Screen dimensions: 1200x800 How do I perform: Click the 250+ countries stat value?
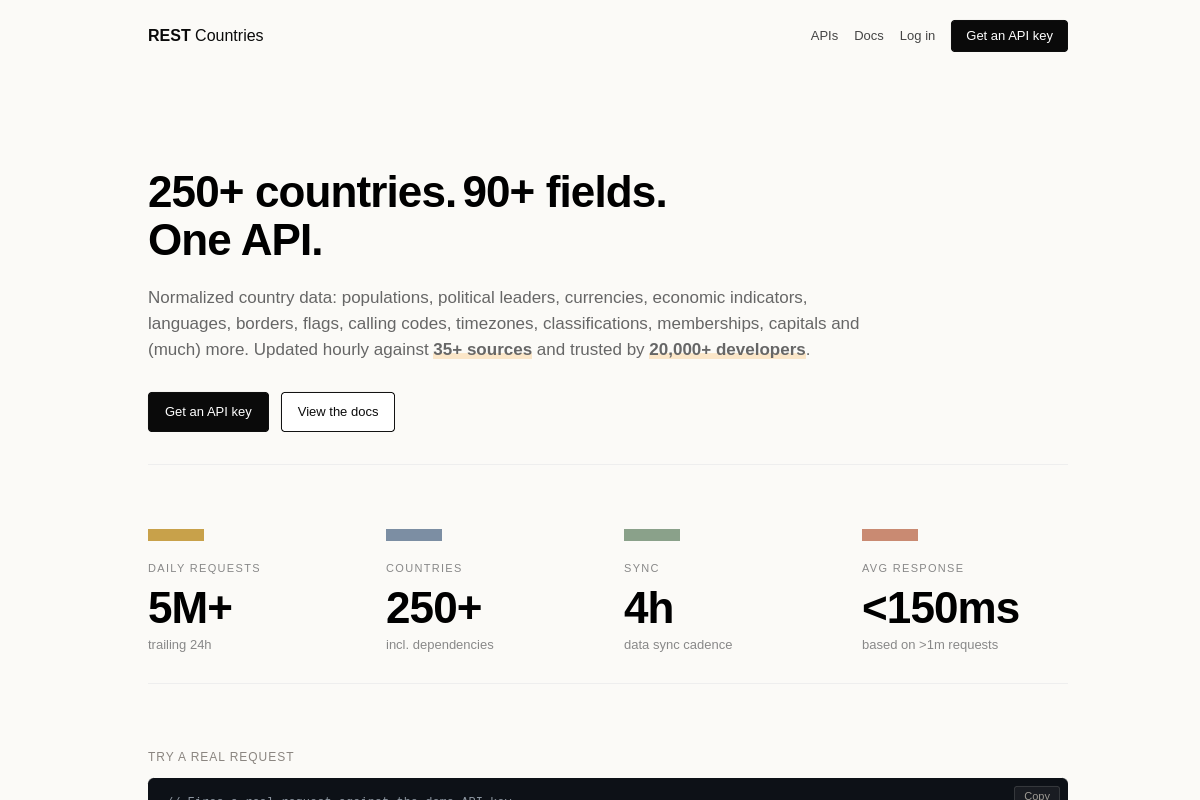coord(434,608)
